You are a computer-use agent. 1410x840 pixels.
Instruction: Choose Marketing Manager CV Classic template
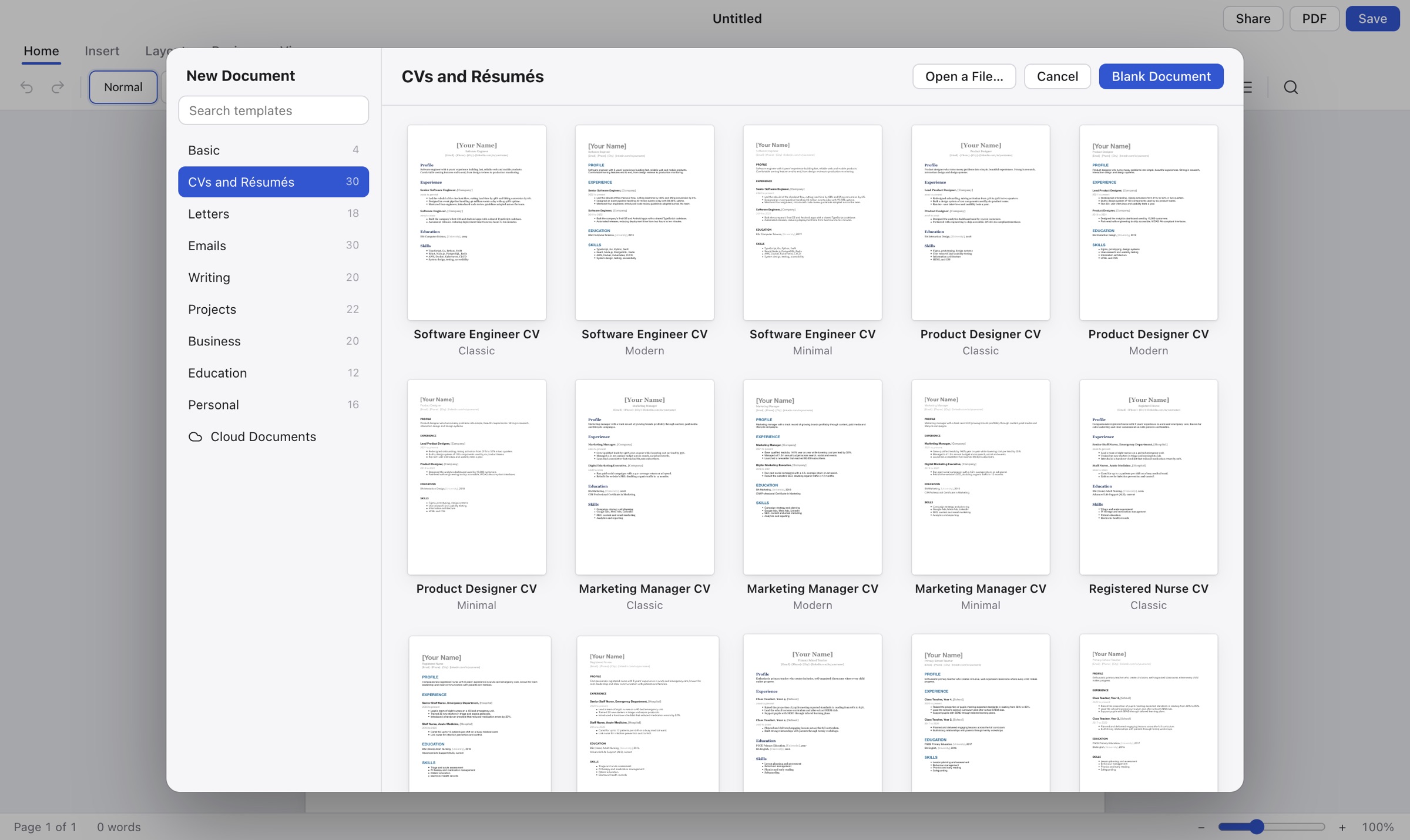644,495
